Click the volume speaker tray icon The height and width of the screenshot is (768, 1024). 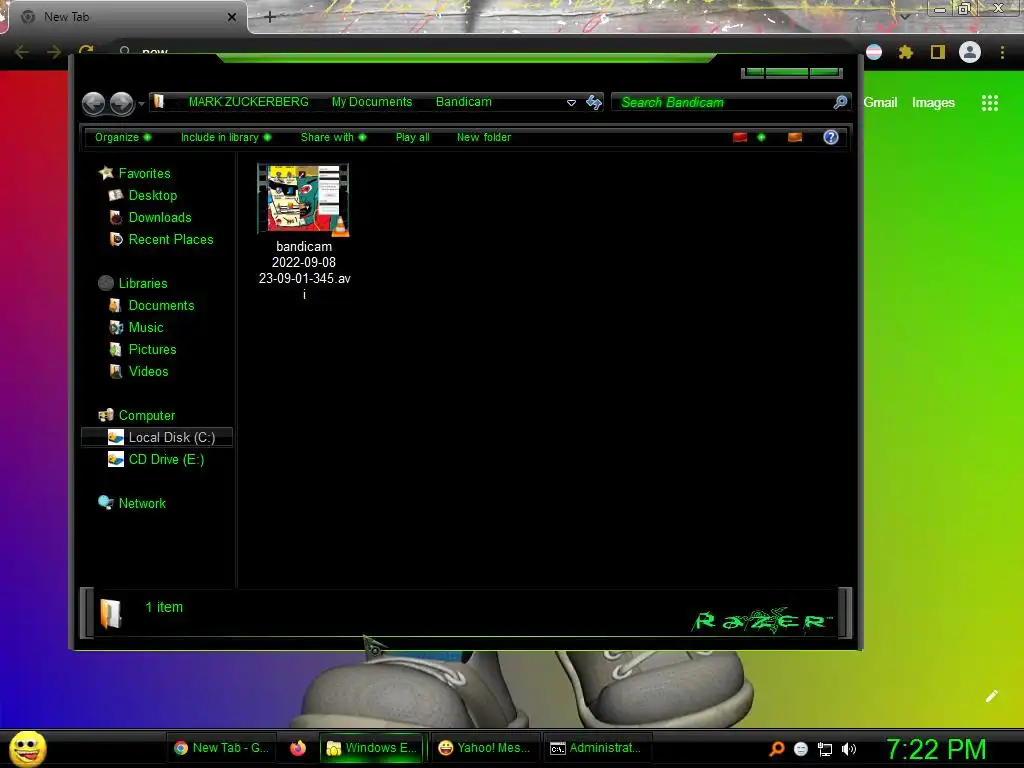[849, 749]
